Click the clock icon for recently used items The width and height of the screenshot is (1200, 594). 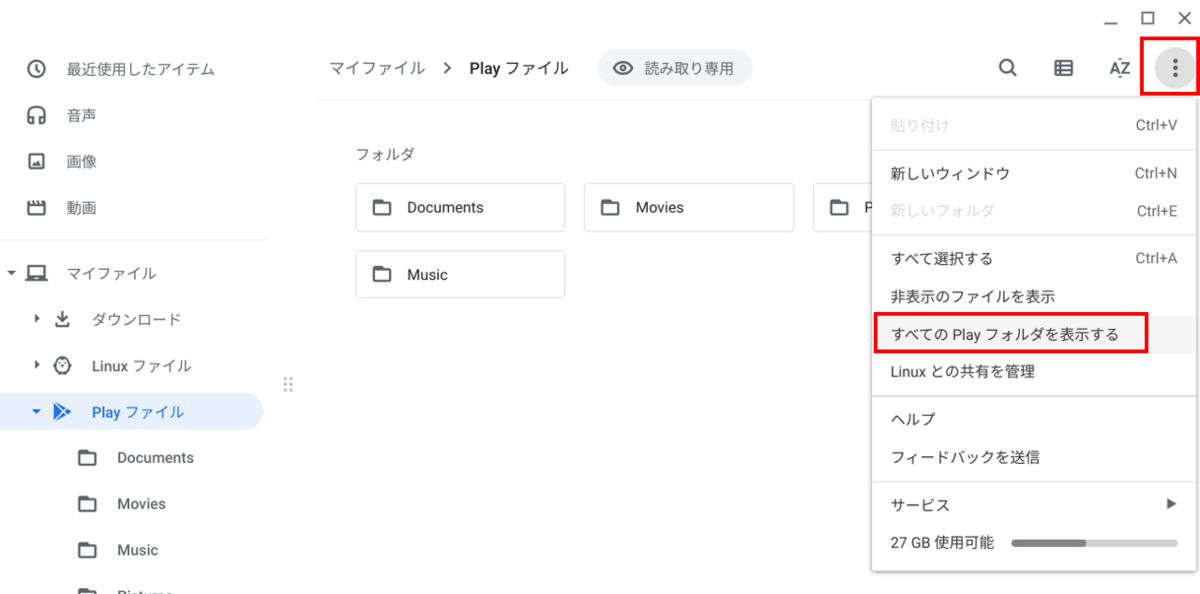pyautogui.click(x=36, y=69)
